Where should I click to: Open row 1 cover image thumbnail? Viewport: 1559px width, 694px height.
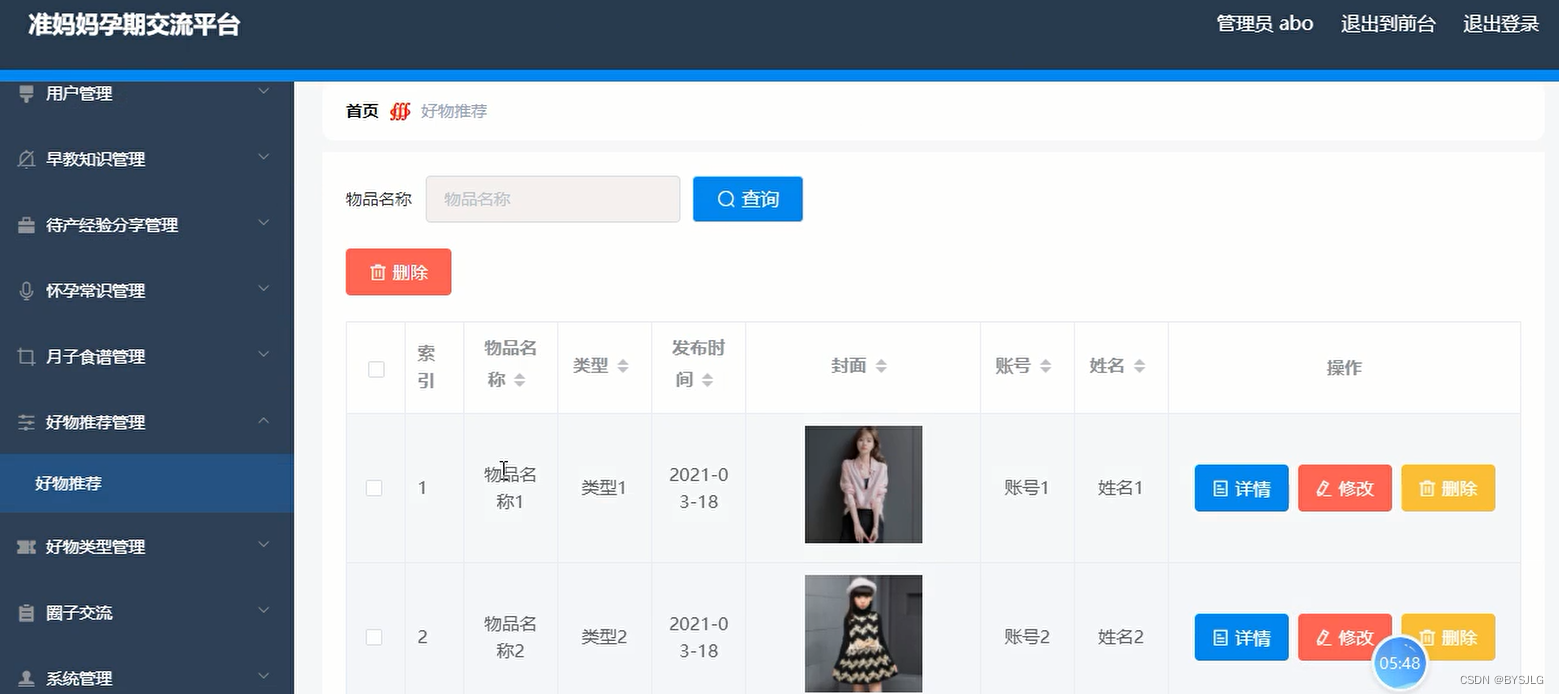[863, 485]
